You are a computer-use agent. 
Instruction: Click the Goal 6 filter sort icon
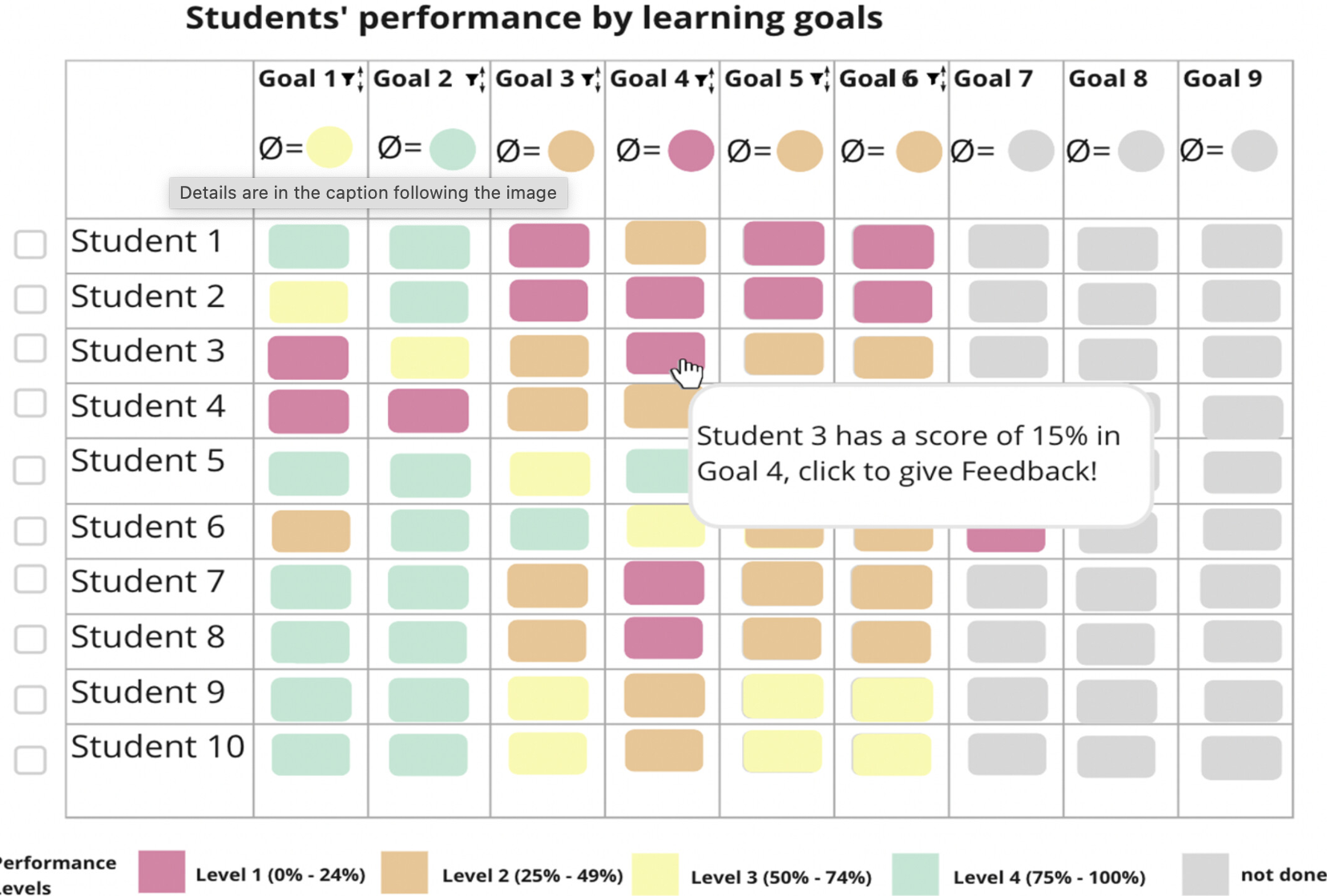[936, 79]
